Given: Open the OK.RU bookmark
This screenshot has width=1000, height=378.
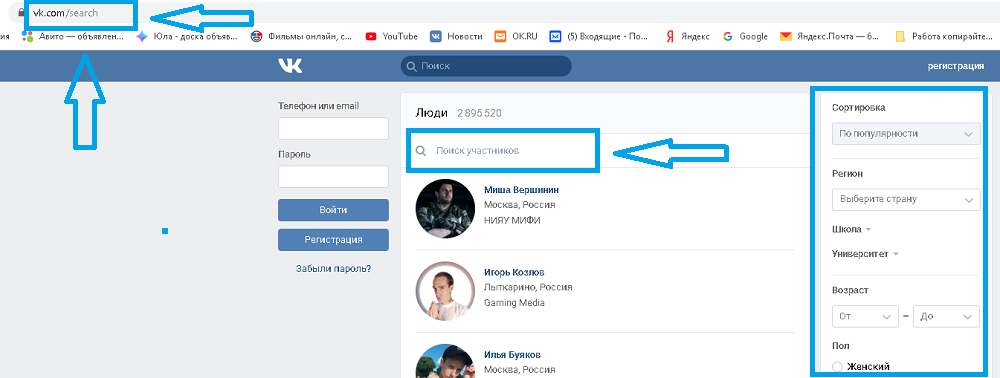Looking at the screenshot, I should pyautogui.click(x=516, y=36).
